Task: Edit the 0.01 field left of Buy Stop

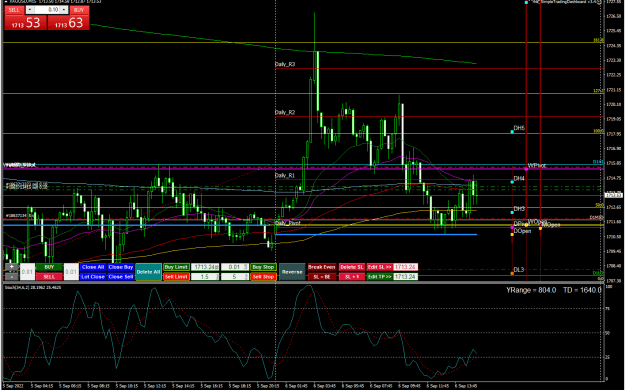Action: coord(235,267)
